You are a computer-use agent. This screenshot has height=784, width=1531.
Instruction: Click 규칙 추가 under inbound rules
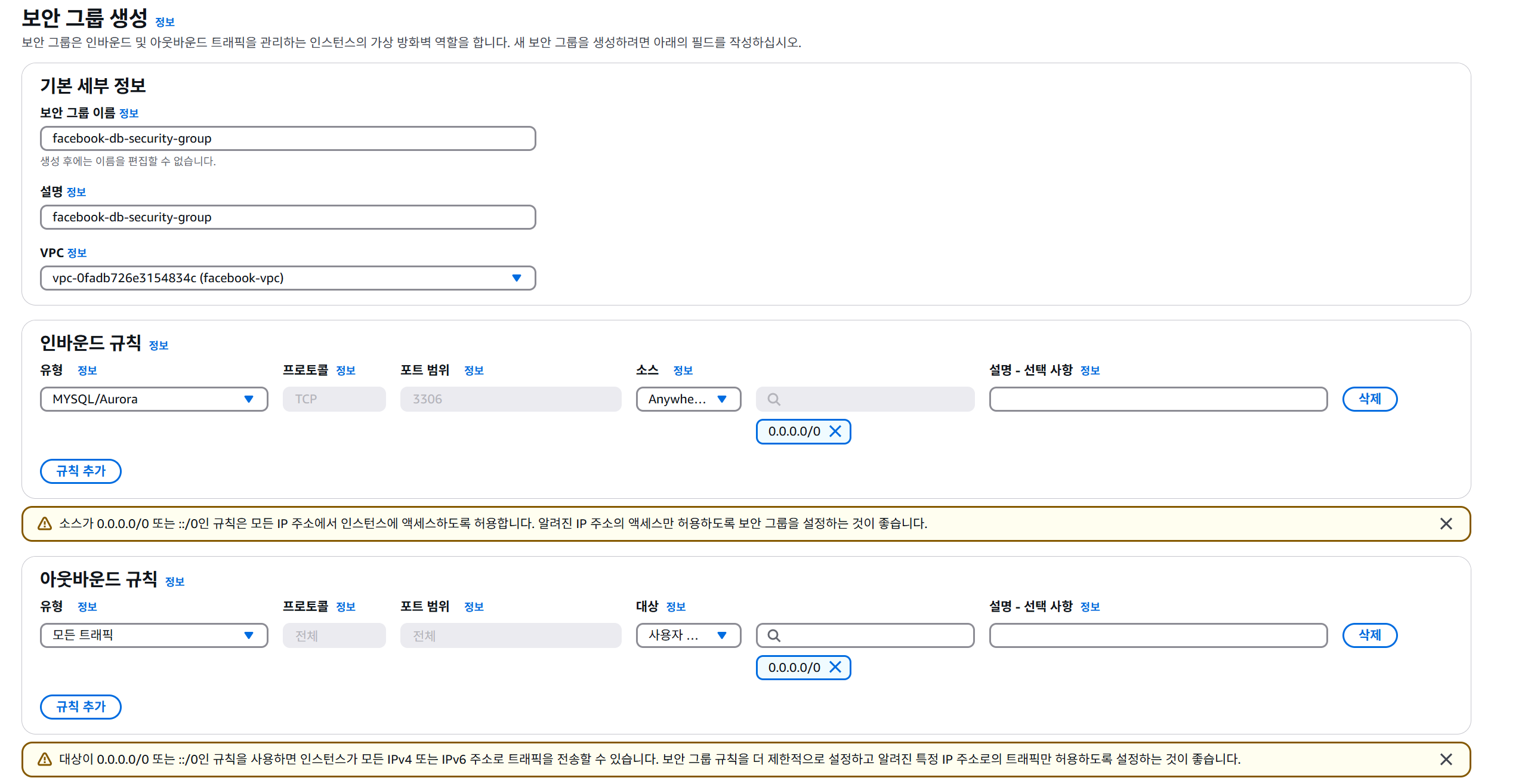(x=81, y=471)
